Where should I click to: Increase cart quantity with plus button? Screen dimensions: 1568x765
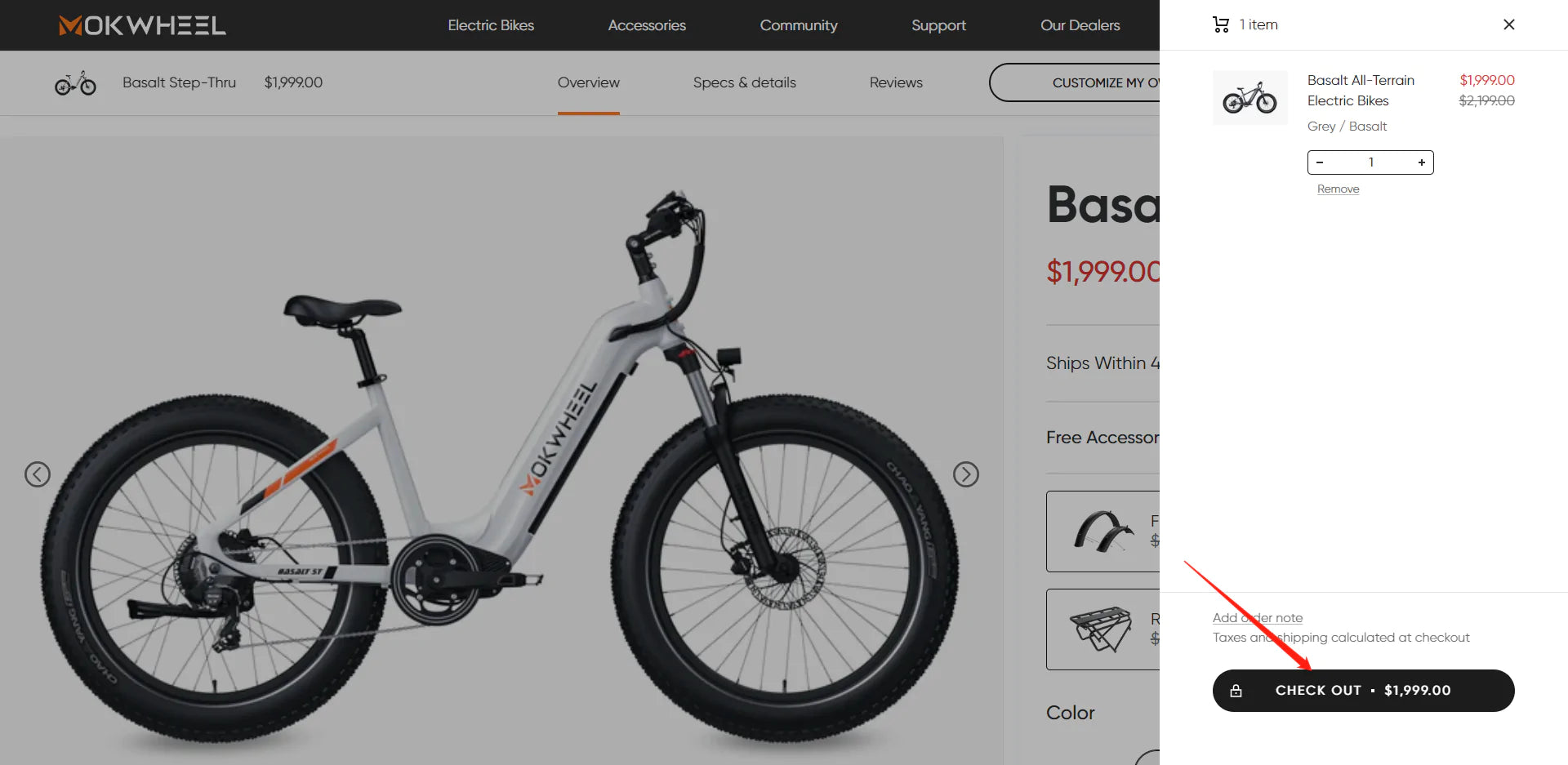point(1422,162)
